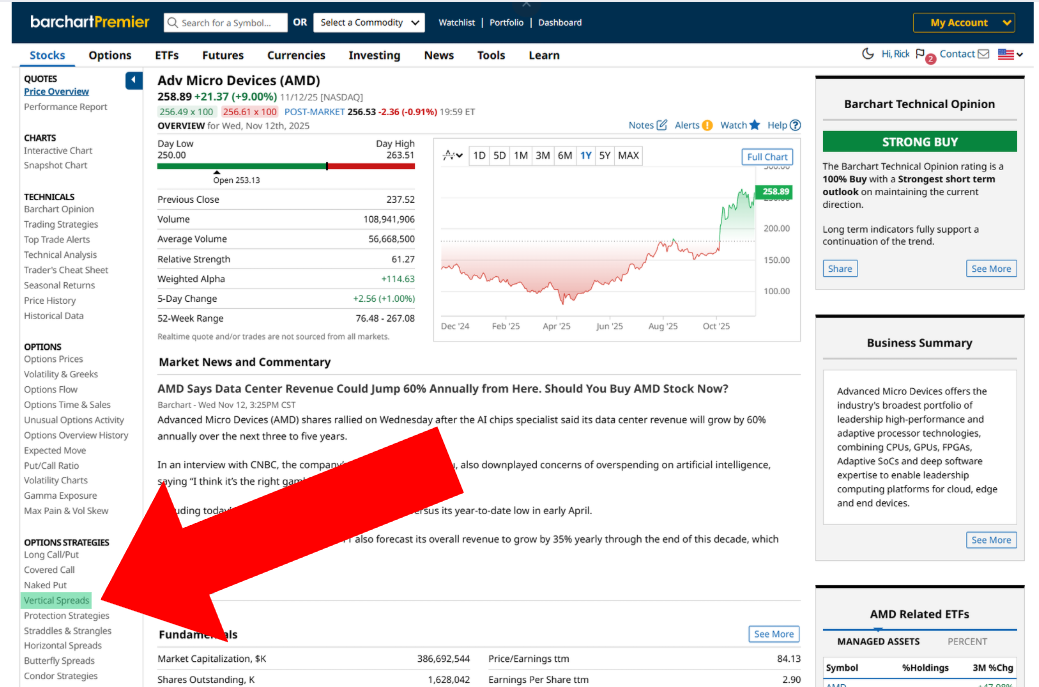Open Vertical Spreads in sidebar

click(x=56, y=600)
